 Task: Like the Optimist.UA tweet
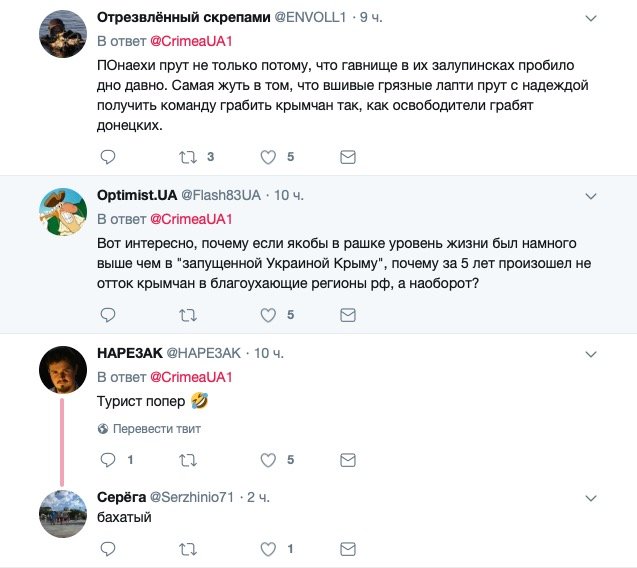[268, 315]
